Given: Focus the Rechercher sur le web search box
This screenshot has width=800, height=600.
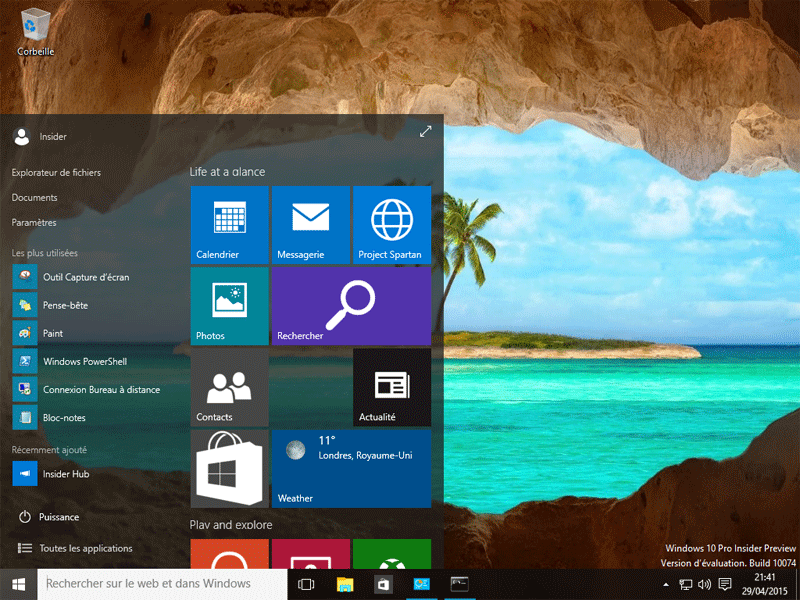Looking at the screenshot, I should (162, 584).
